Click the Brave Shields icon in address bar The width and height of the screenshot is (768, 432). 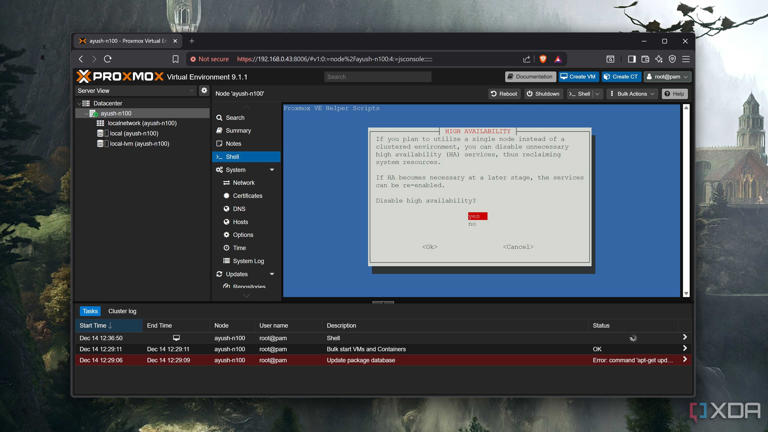[543, 59]
